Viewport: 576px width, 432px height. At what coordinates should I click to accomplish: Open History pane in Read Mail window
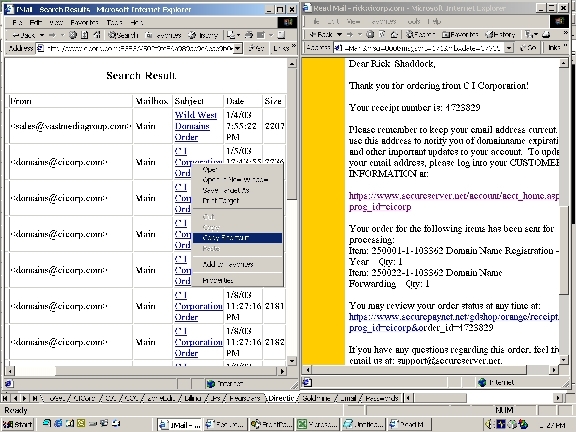pos(500,35)
